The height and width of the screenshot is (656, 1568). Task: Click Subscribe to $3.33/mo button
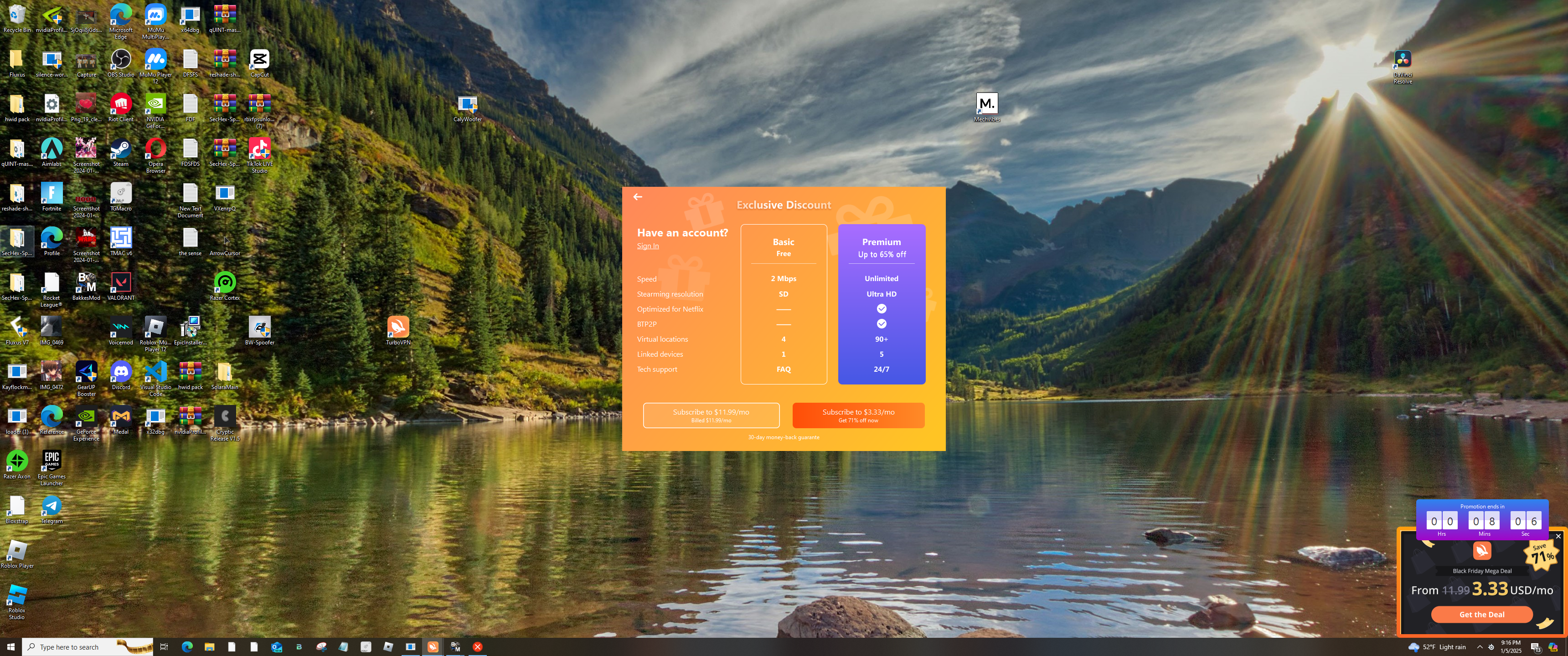point(858,415)
